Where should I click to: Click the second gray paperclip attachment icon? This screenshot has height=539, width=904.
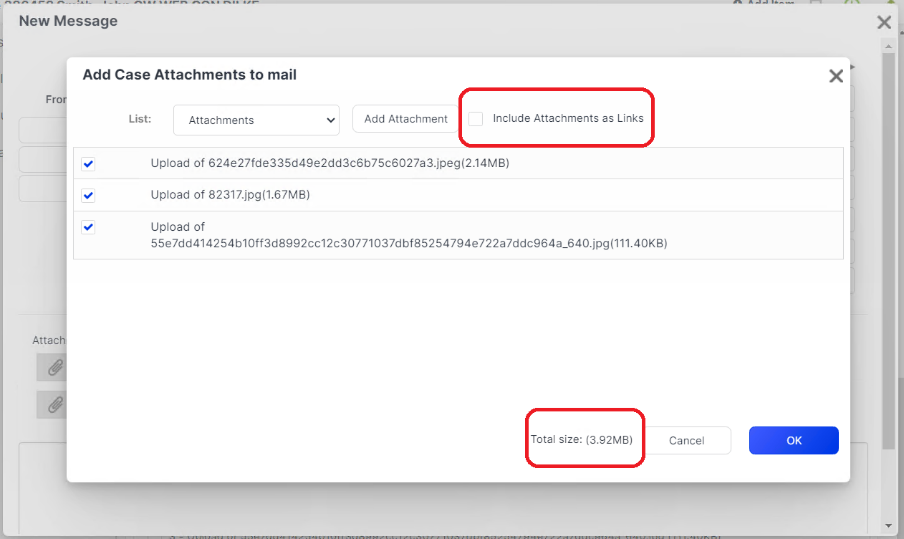(55, 404)
